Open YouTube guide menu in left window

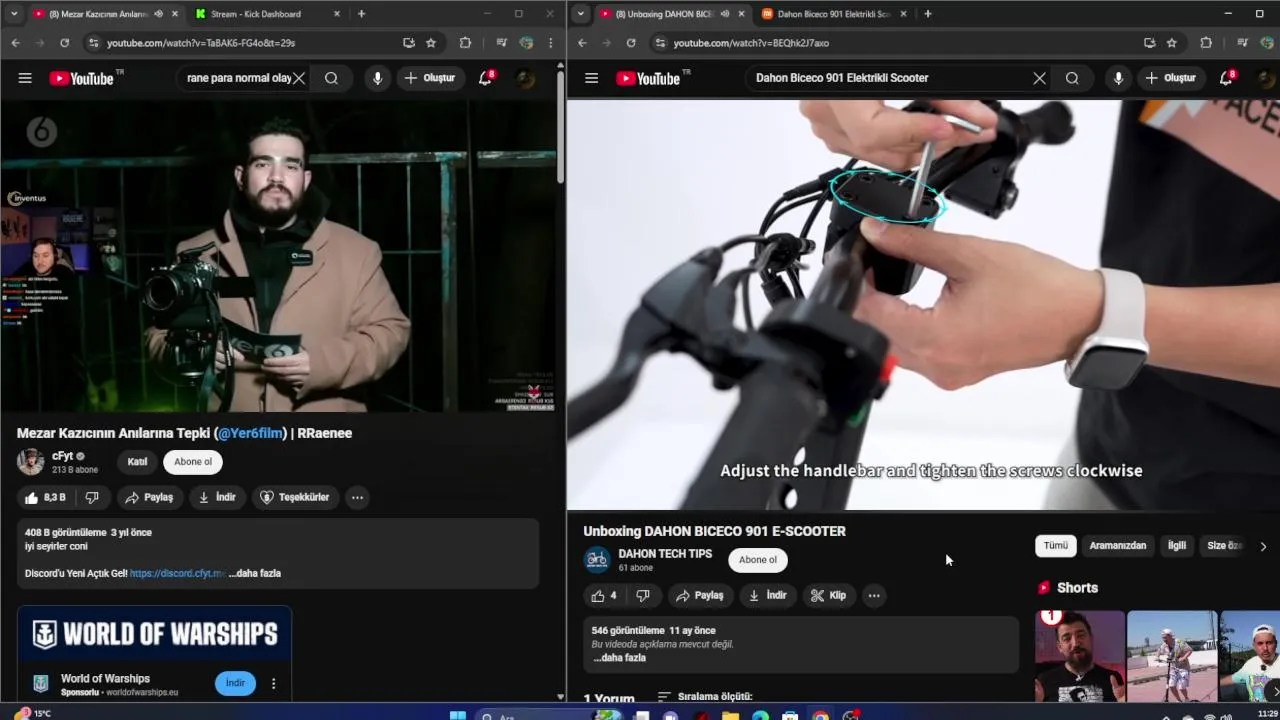(25, 78)
